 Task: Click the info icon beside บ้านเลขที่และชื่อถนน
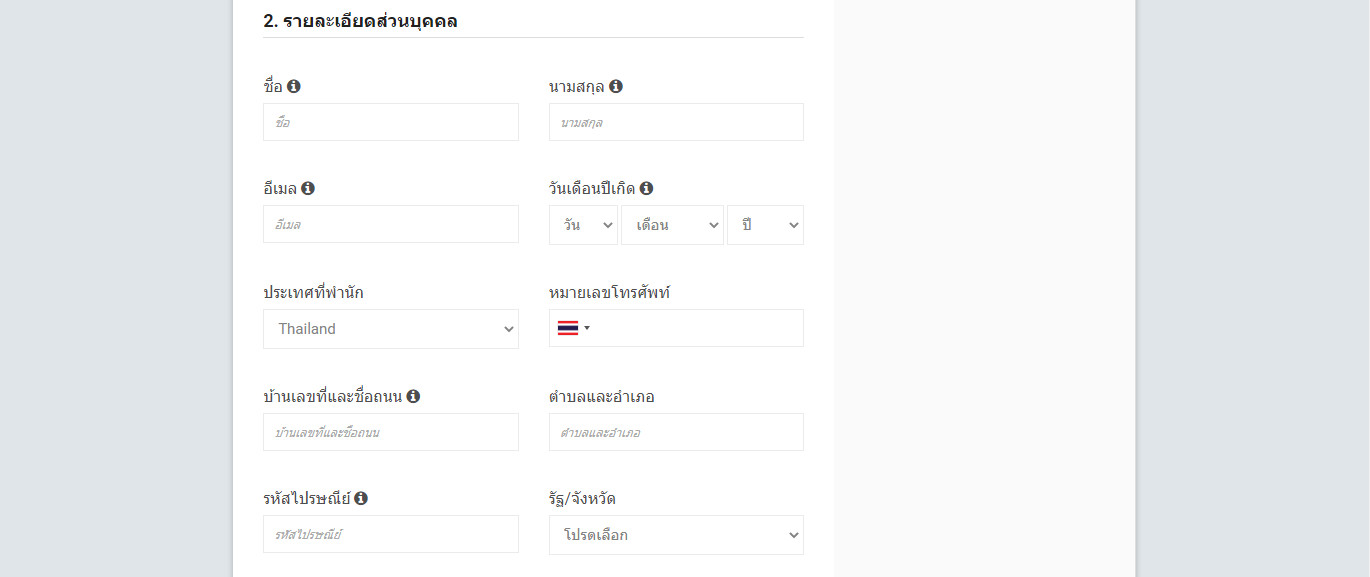coord(413,396)
